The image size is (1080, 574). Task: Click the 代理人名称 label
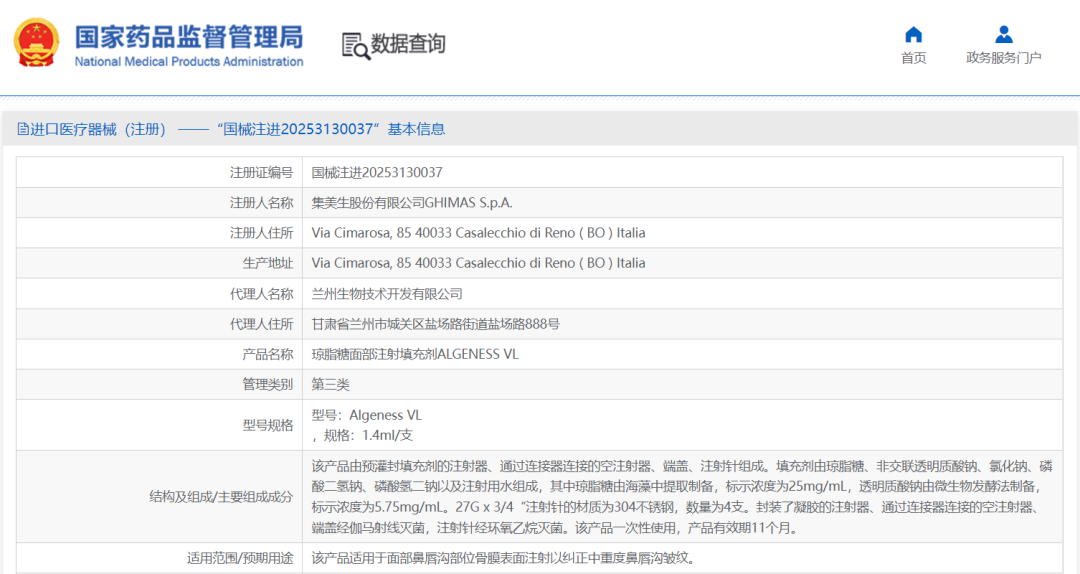coord(262,294)
